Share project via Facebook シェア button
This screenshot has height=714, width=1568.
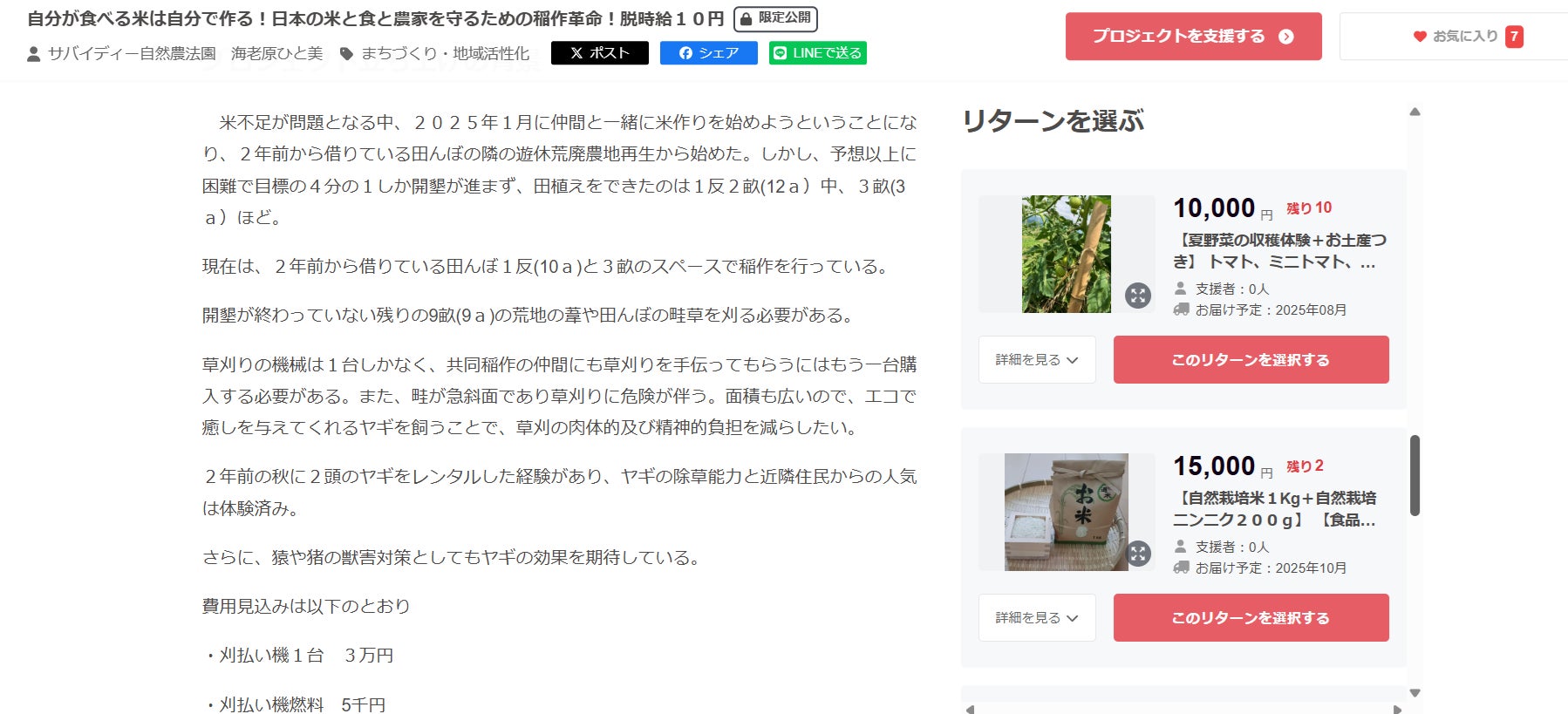(709, 53)
